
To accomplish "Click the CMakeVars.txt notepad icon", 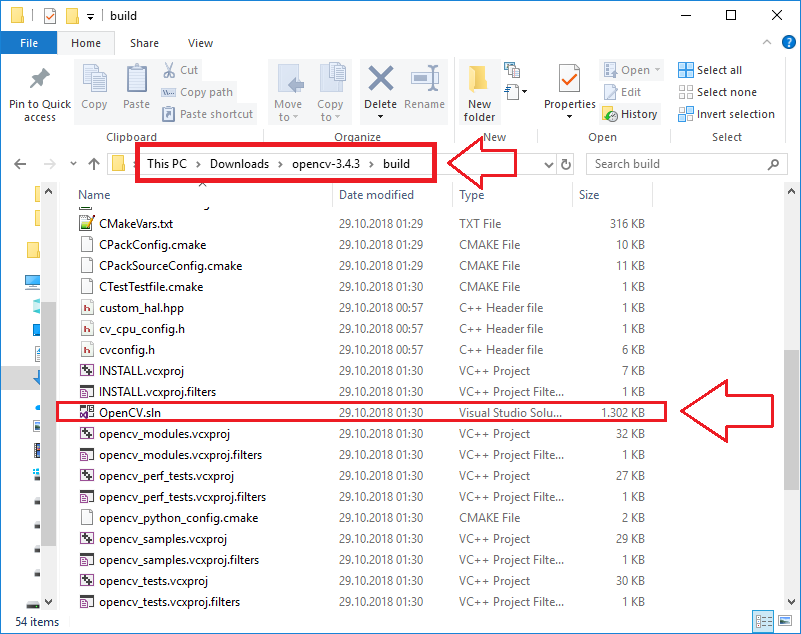I will pyautogui.click(x=87, y=223).
